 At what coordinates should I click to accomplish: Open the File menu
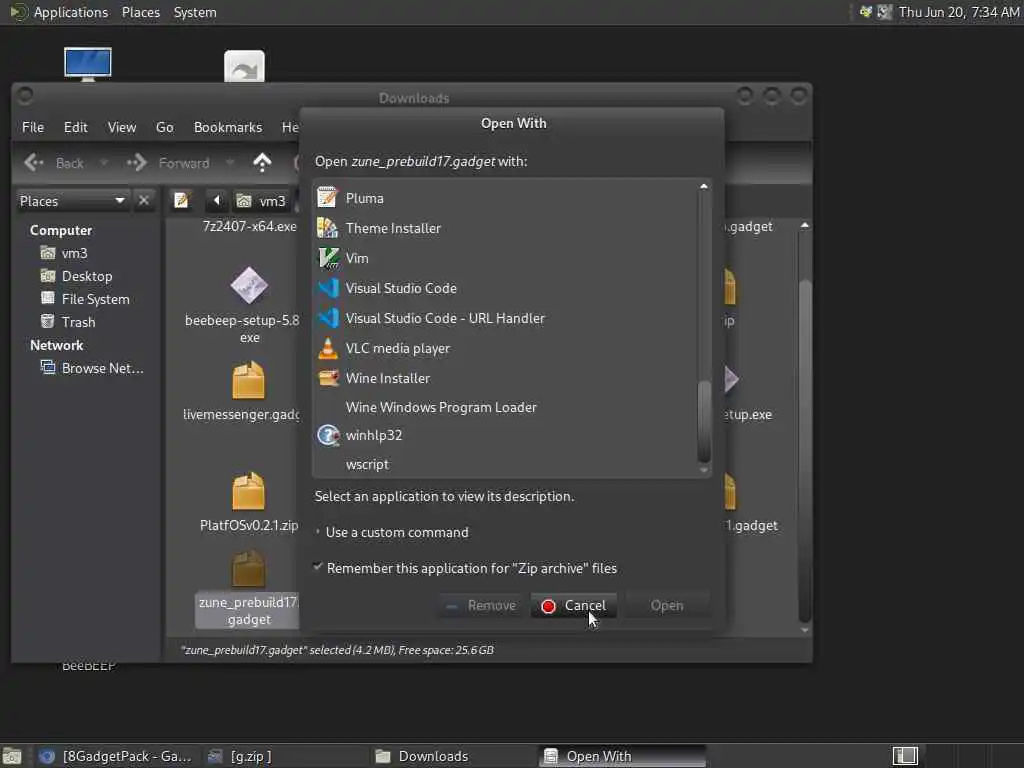(33, 127)
